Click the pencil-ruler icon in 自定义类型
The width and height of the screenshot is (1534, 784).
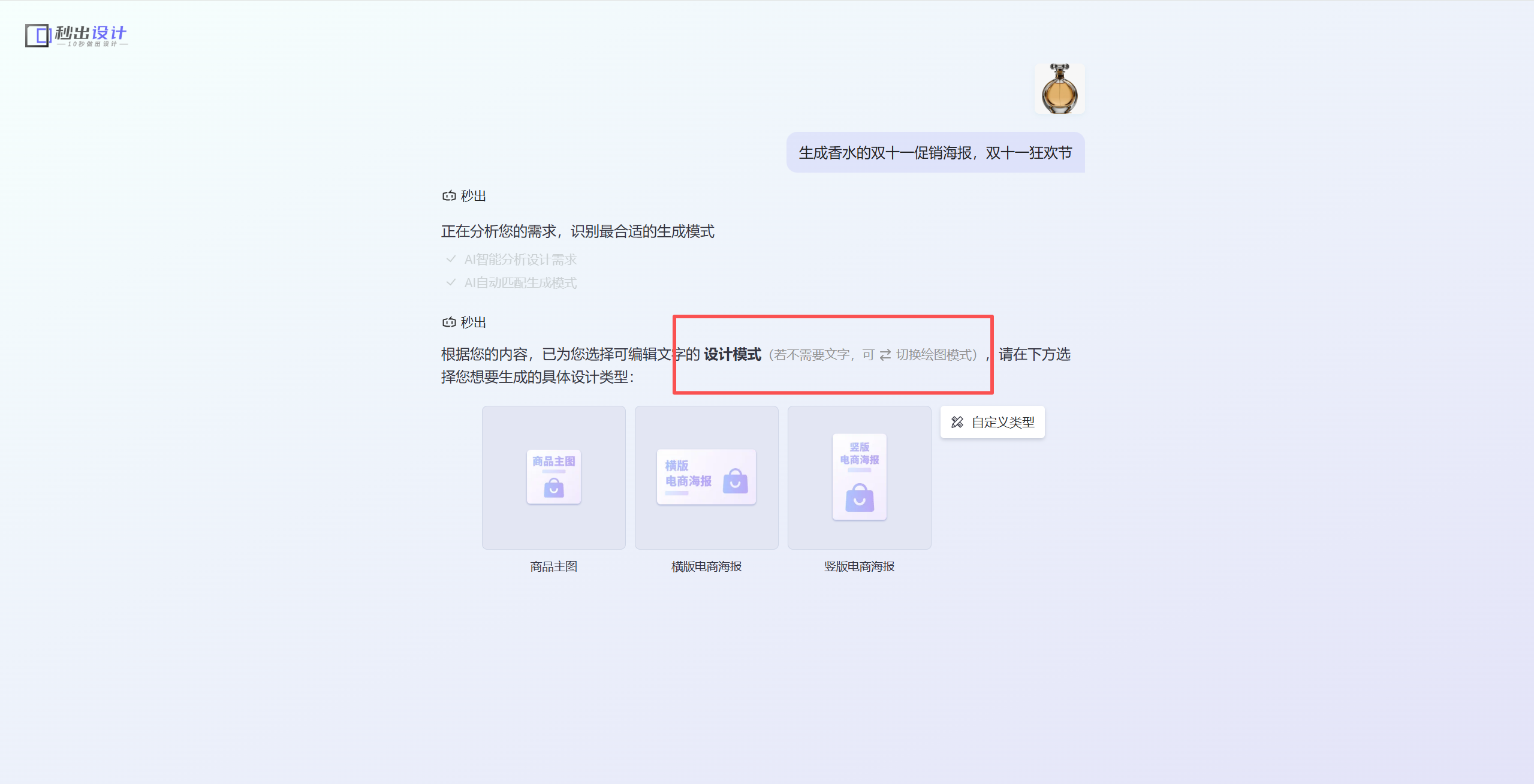coord(957,423)
